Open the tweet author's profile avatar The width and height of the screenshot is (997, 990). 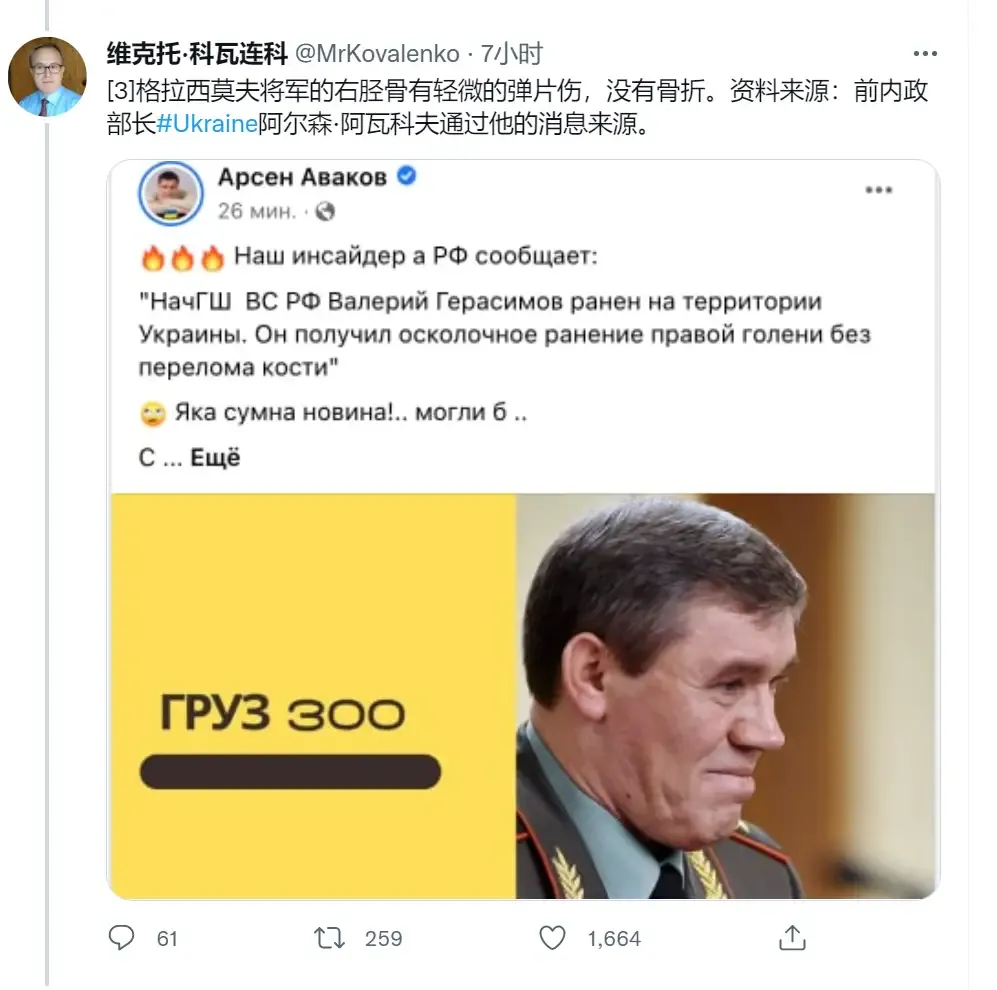point(47,76)
